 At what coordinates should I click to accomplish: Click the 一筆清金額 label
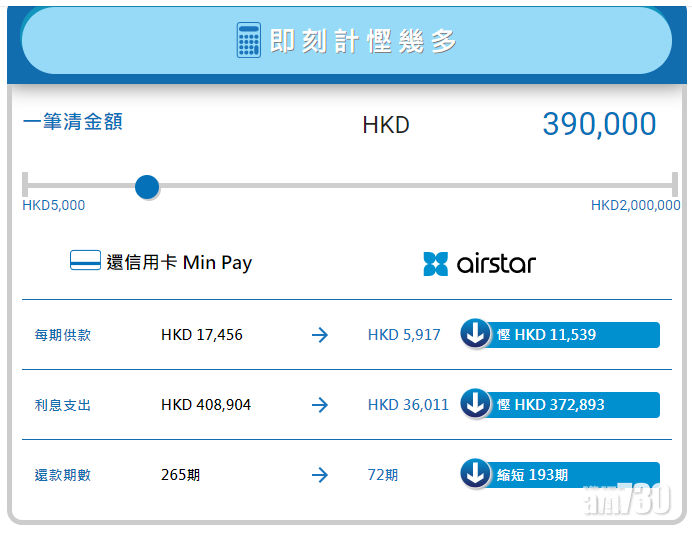[x=73, y=122]
